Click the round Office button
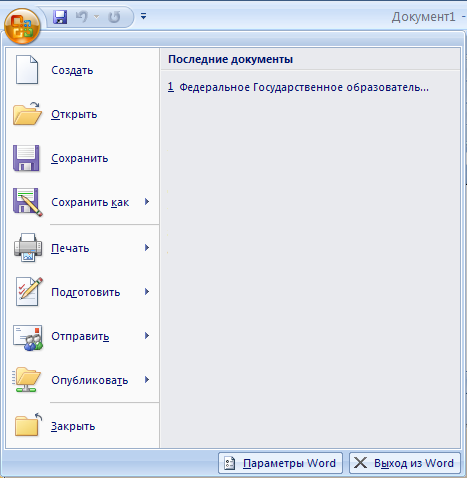 (x=22, y=26)
